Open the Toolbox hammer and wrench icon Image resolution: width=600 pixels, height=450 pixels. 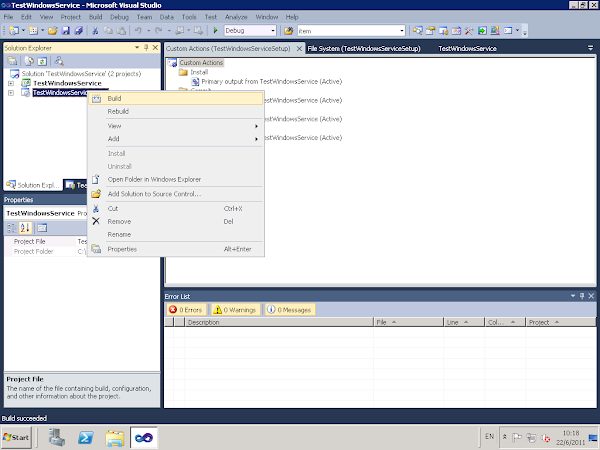pos(469,30)
